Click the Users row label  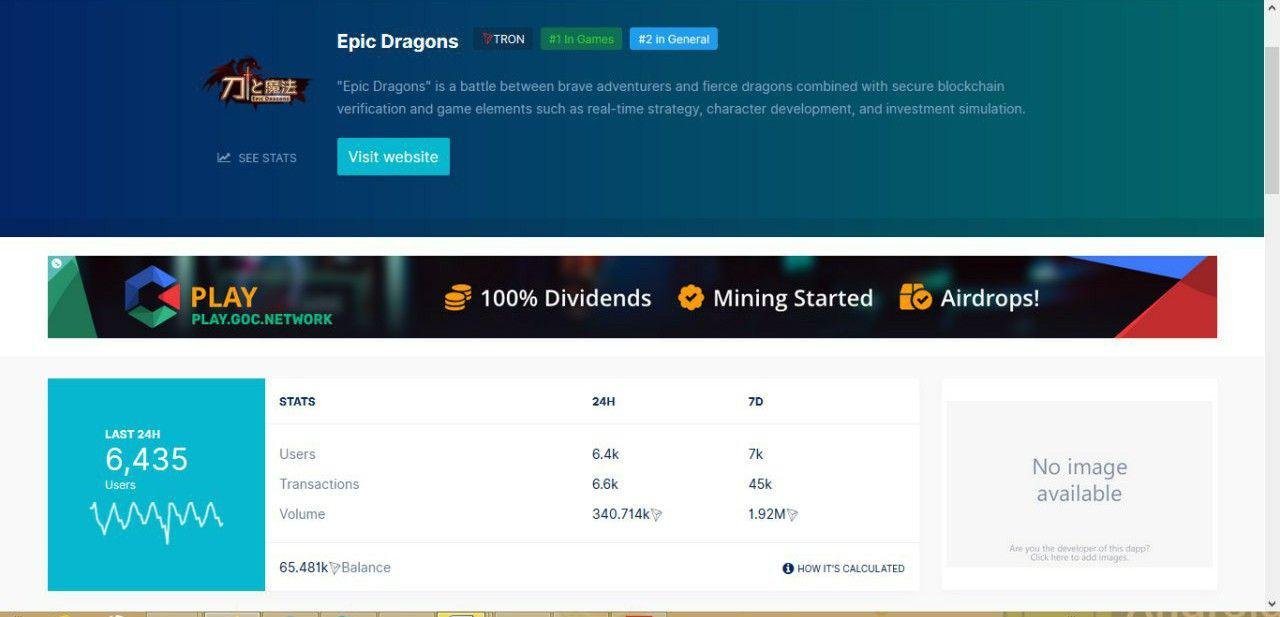[297, 454]
